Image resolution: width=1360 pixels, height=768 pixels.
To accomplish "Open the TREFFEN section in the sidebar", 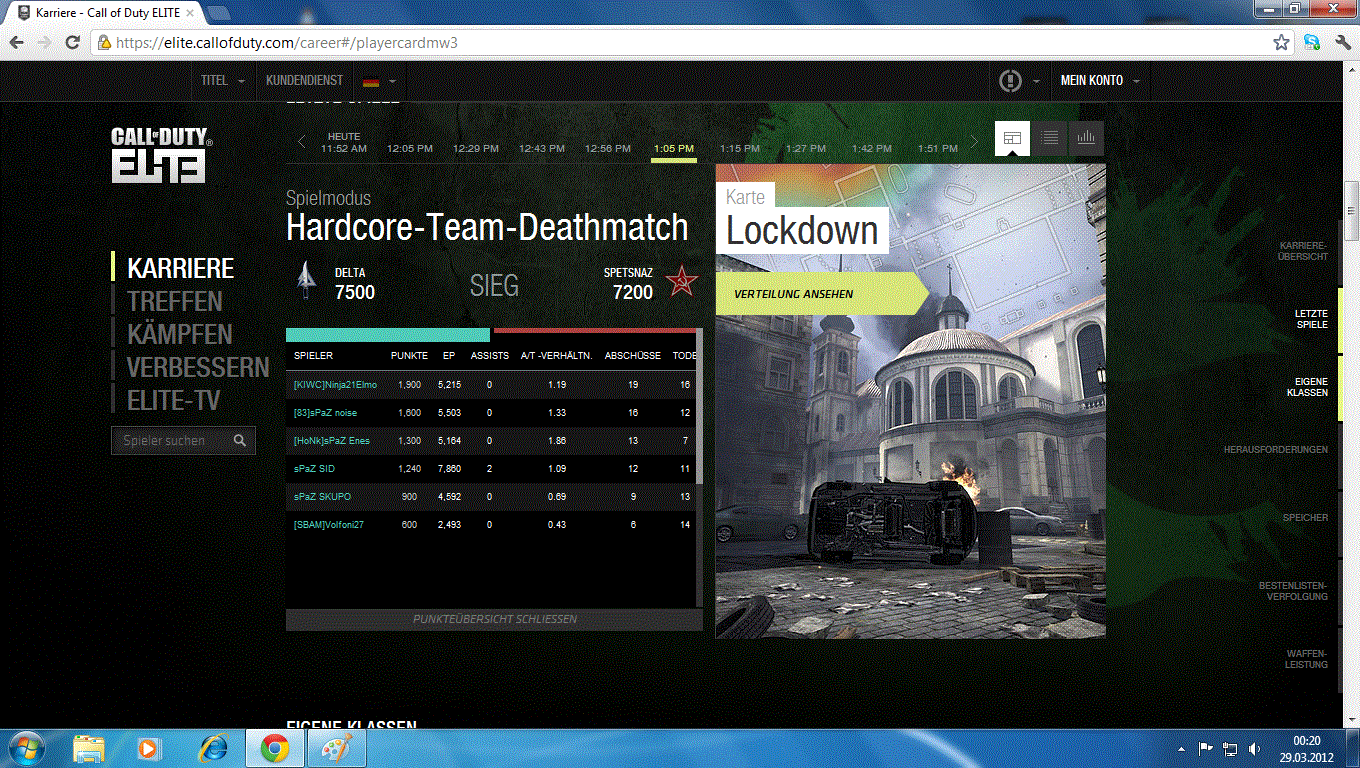I will 175,302.
